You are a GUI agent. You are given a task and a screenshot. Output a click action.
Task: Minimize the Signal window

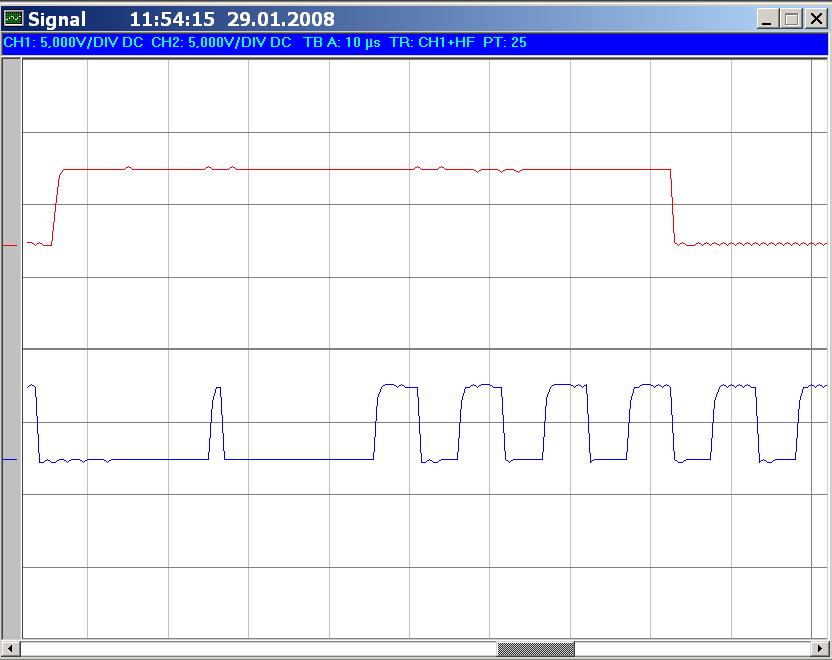[x=766, y=19]
